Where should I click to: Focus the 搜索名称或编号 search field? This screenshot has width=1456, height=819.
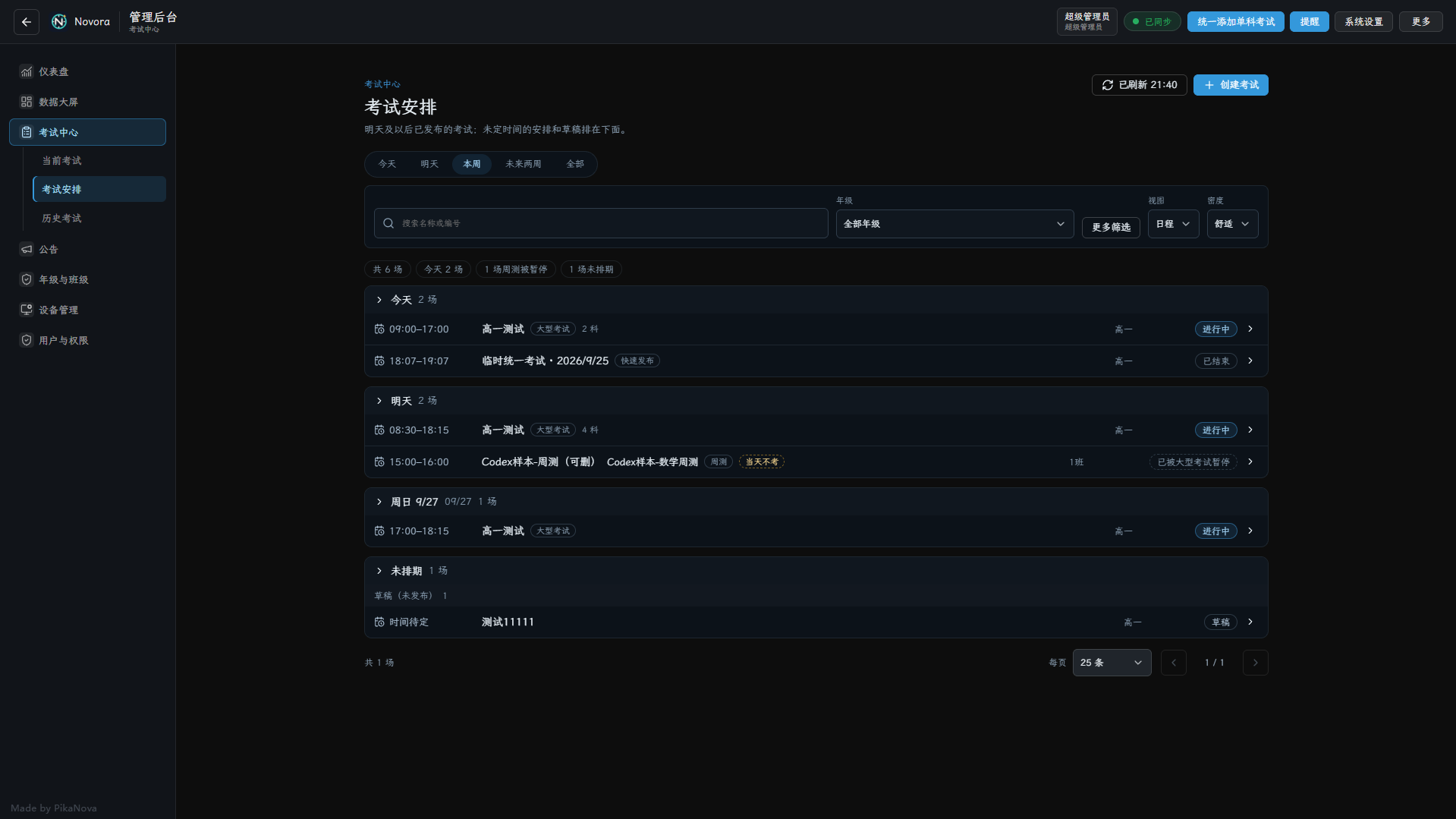[601, 223]
